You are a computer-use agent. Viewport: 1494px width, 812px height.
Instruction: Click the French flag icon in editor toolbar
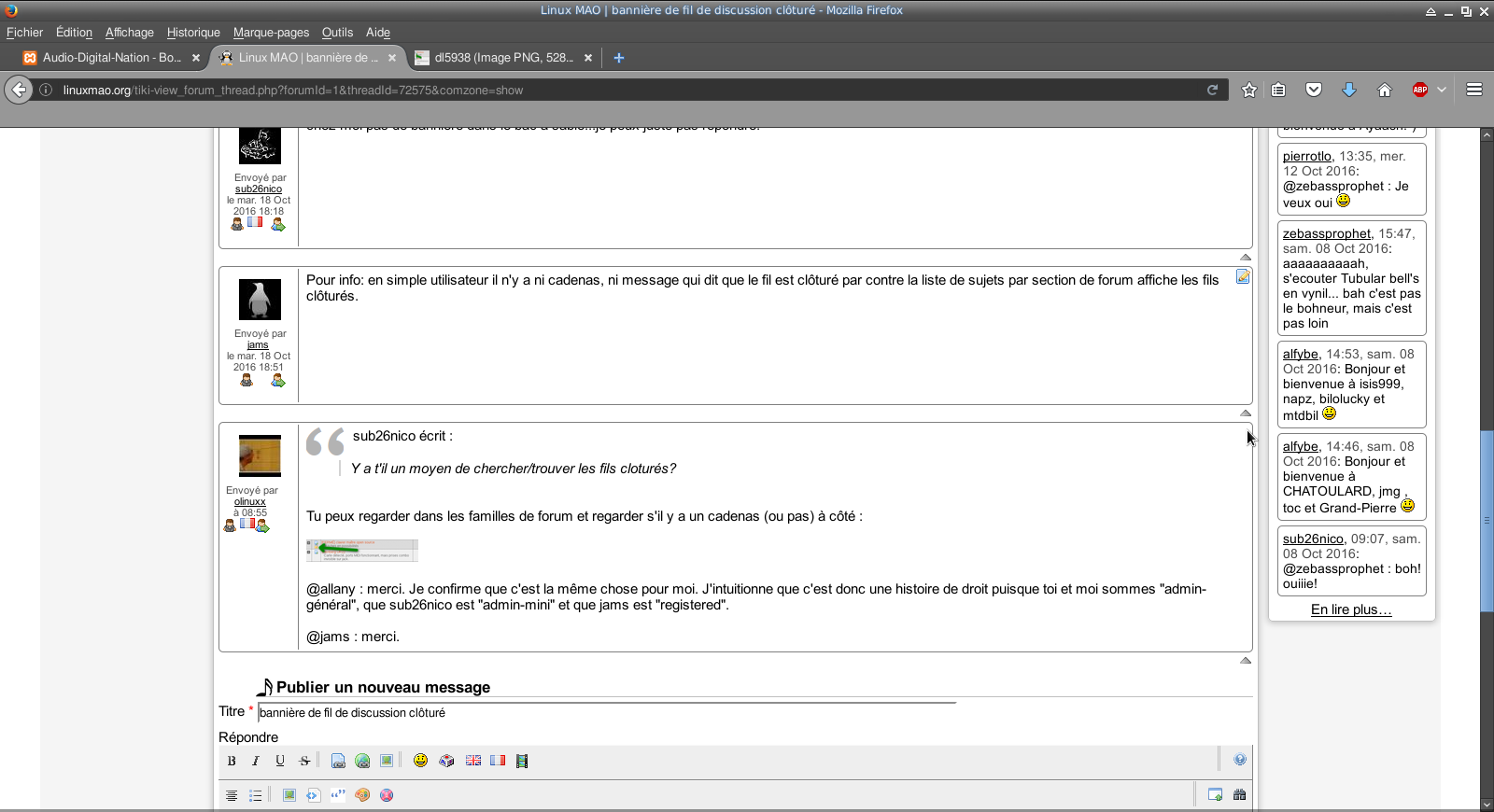[498, 761]
